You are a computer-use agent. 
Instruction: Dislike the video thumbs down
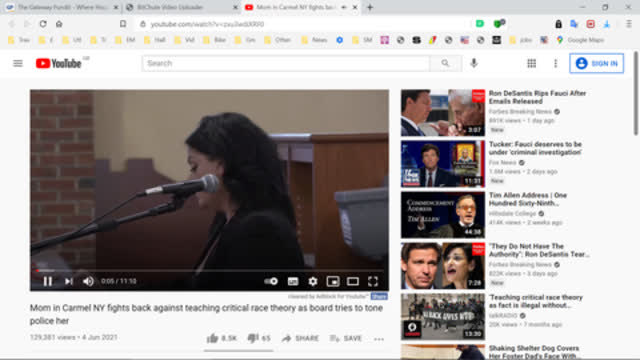(259, 338)
